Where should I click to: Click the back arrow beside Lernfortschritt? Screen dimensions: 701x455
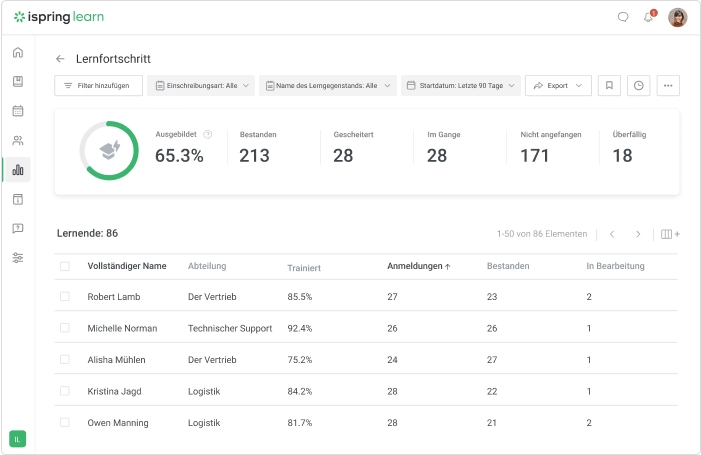pyautogui.click(x=61, y=59)
